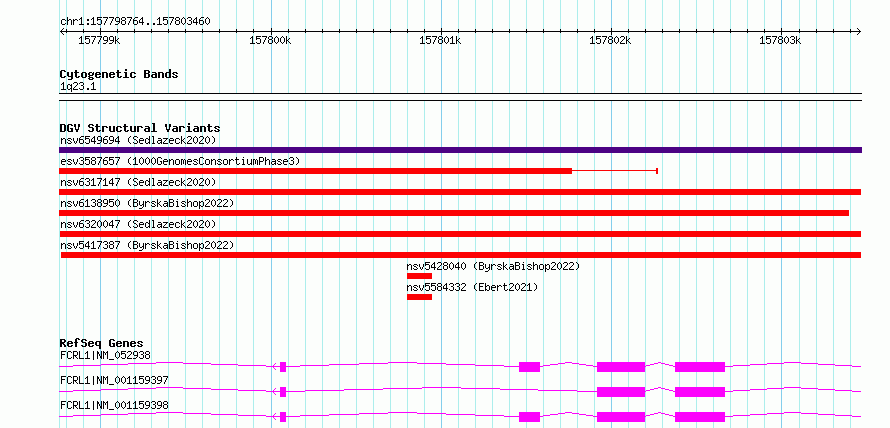Click the 157802k ruler label
This screenshot has width=890, height=428.
(610, 40)
